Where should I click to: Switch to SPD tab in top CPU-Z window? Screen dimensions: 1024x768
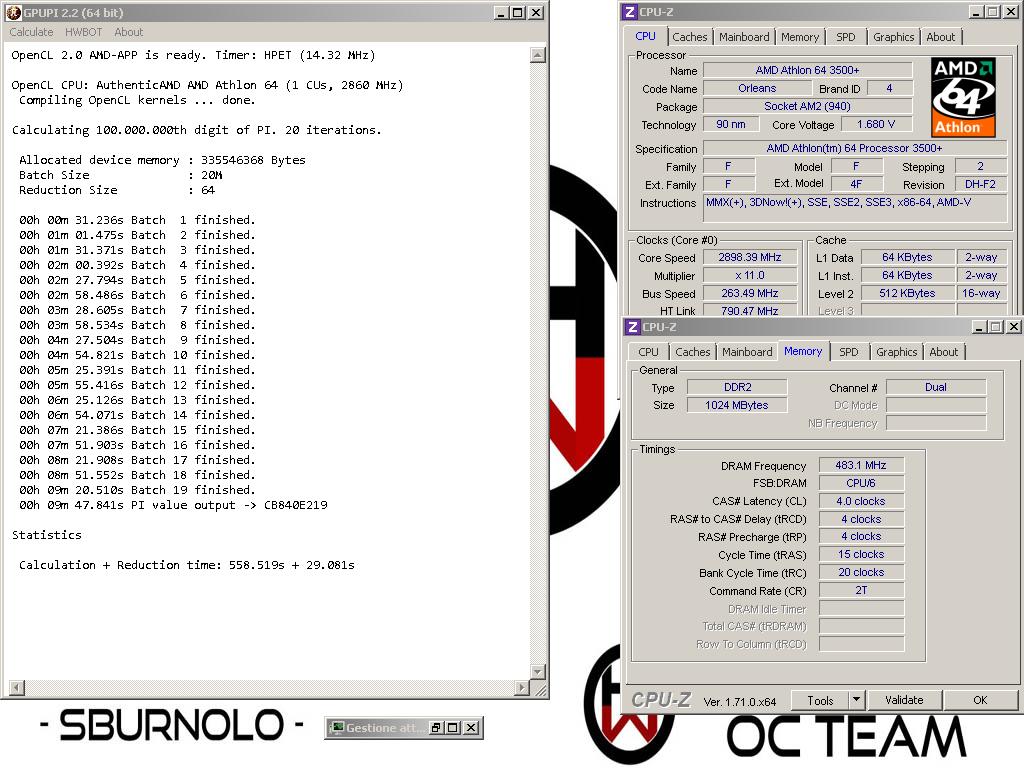coord(846,37)
